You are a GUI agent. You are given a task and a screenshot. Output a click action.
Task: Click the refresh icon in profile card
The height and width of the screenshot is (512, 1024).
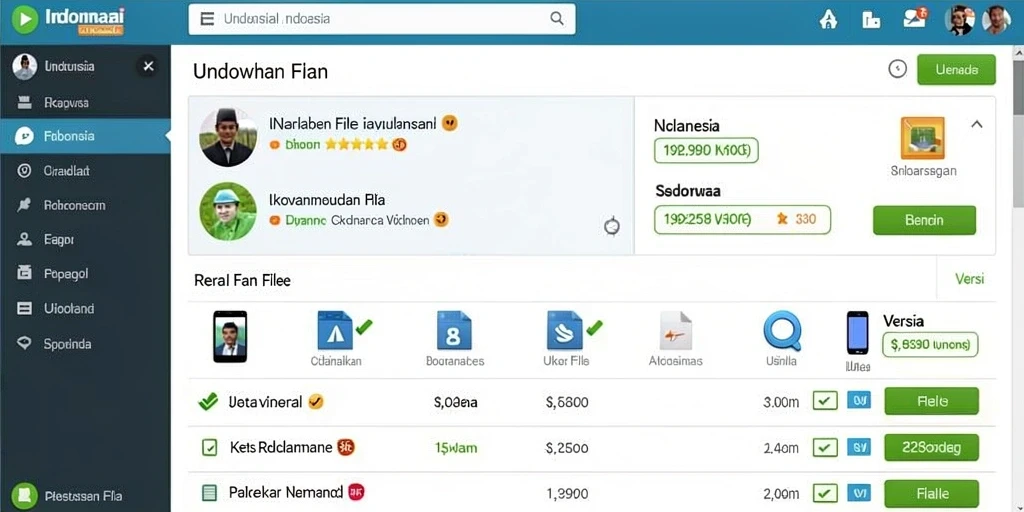click(612, 227)
